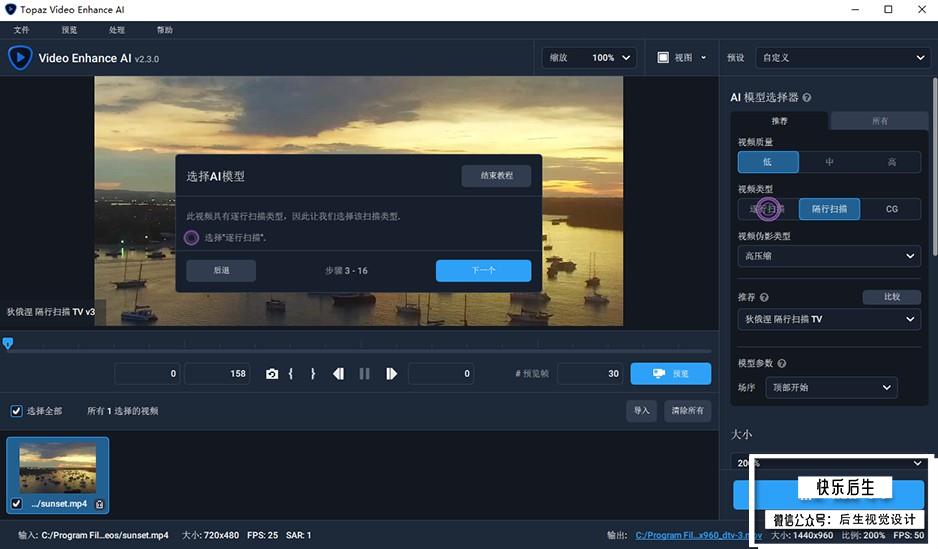Click the camera snapshot icon
Viewport: 938px width, 549px height.
272,374
